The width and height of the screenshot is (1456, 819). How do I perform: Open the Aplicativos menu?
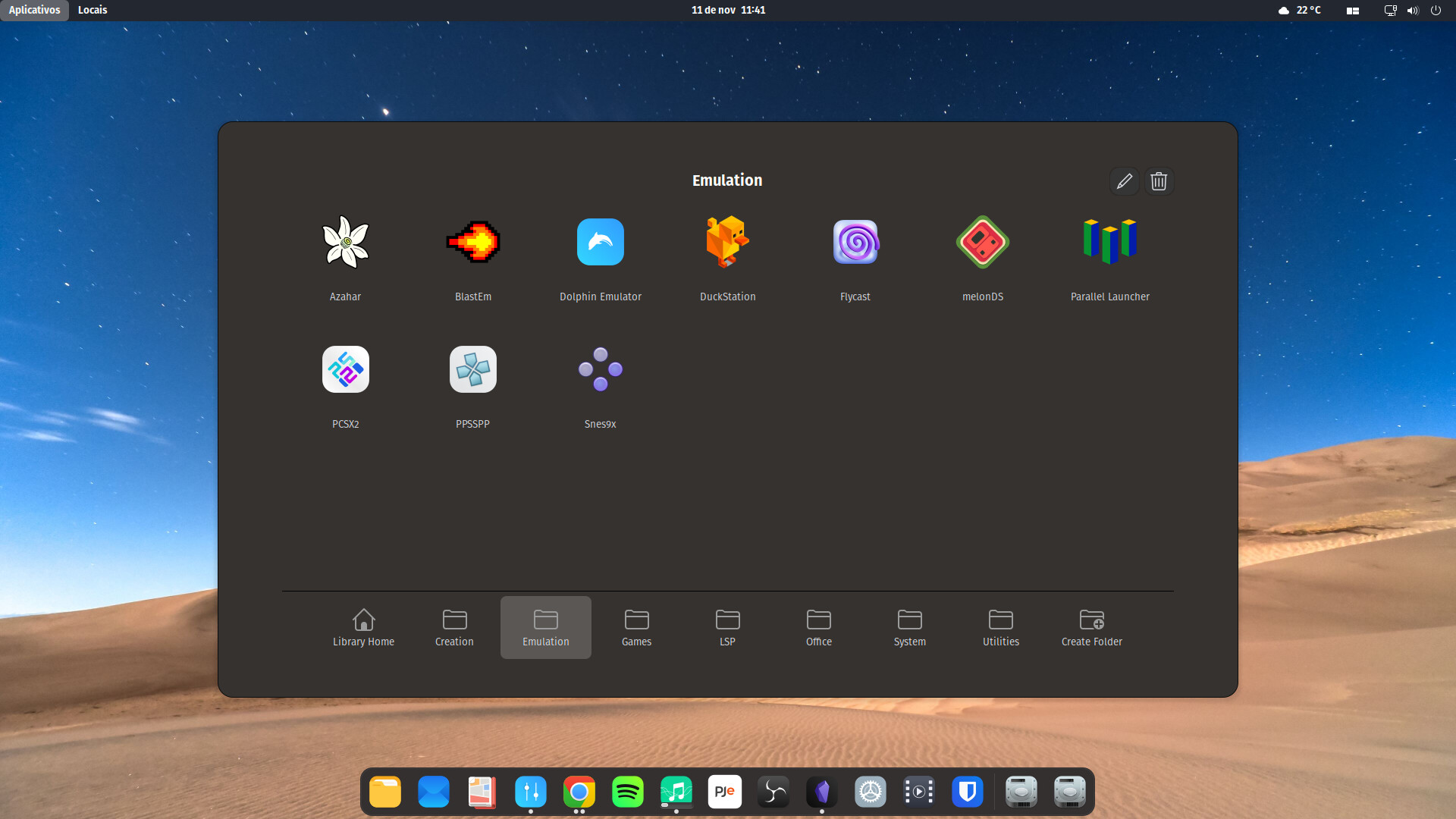pyautogui.click(x=34, y=10)
